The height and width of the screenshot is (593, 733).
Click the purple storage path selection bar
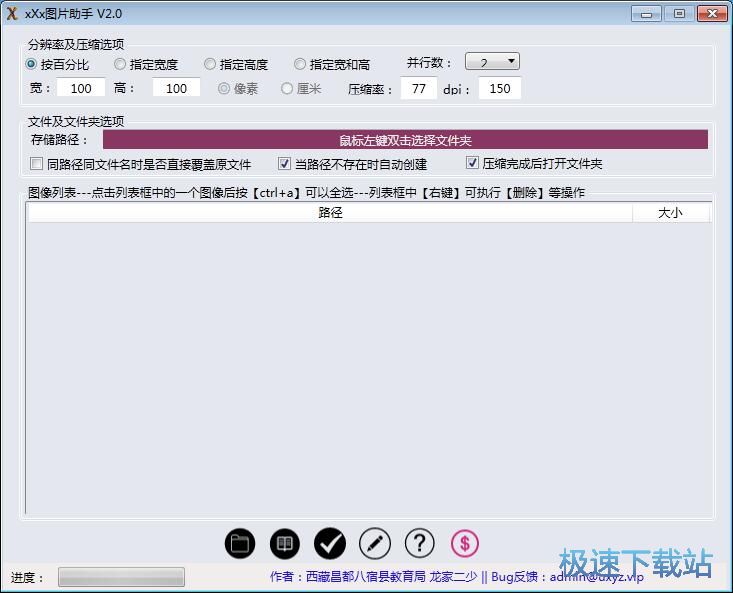(405, 140)
